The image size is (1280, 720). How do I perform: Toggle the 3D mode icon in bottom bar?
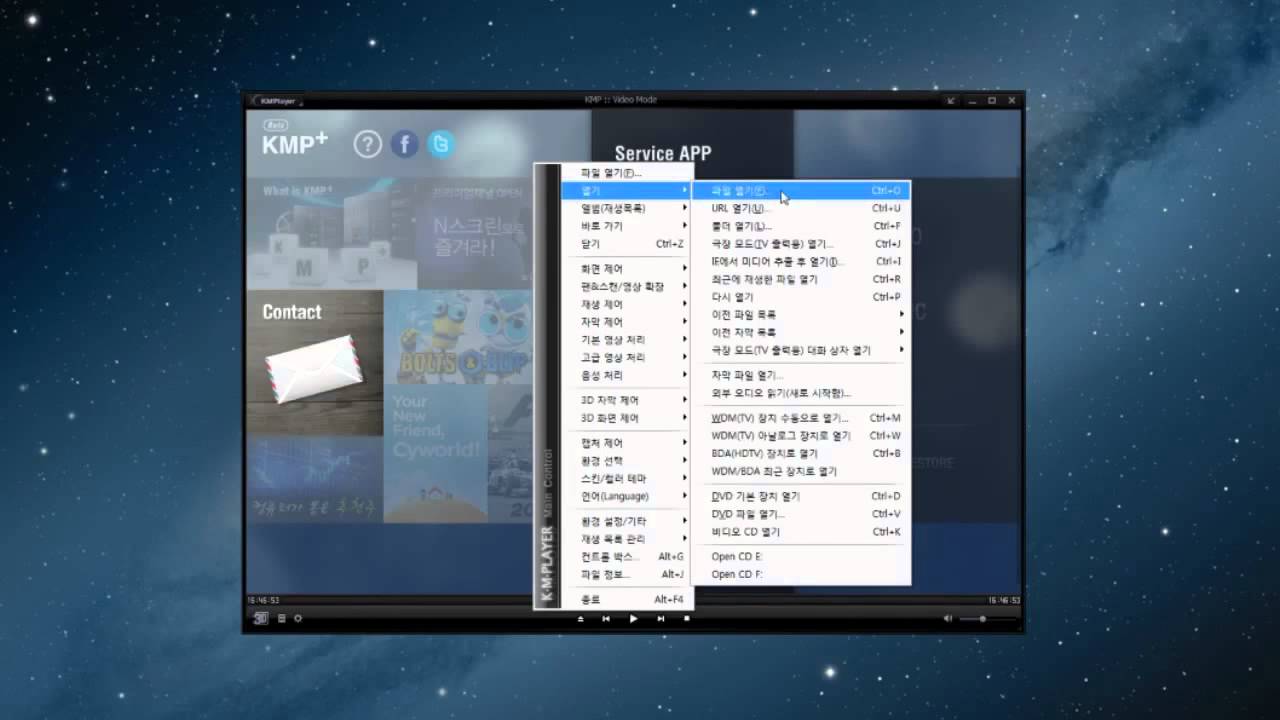pyautogui.click(x=261, y=618)
